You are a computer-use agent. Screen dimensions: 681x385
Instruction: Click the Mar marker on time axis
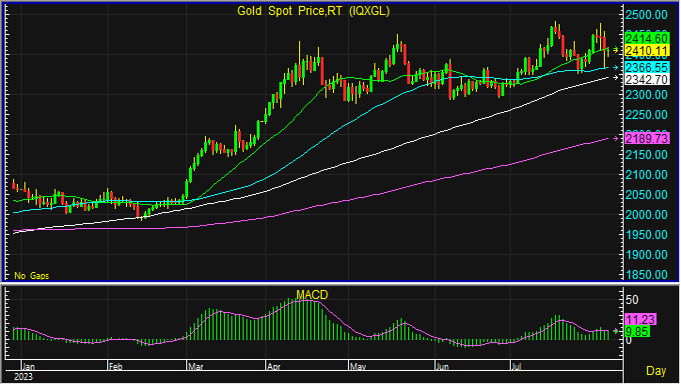(196, 367)
